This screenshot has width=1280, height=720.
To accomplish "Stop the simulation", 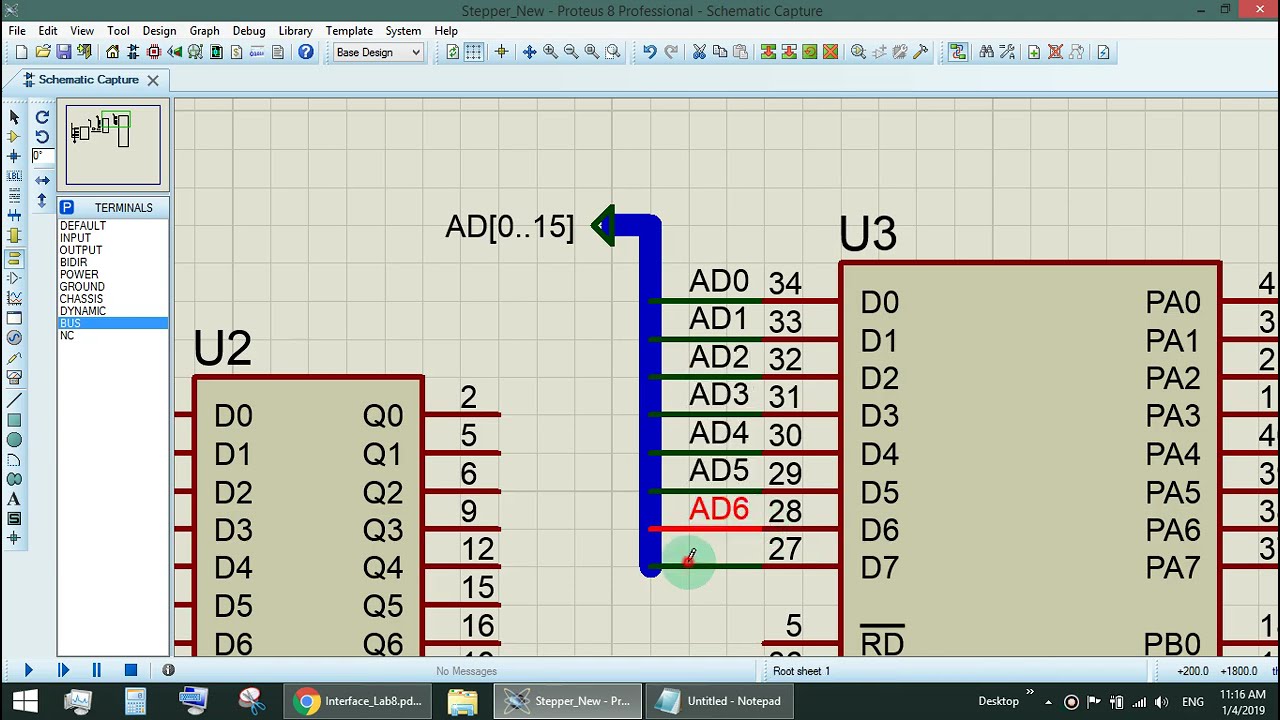I will [x=131, y=670].
